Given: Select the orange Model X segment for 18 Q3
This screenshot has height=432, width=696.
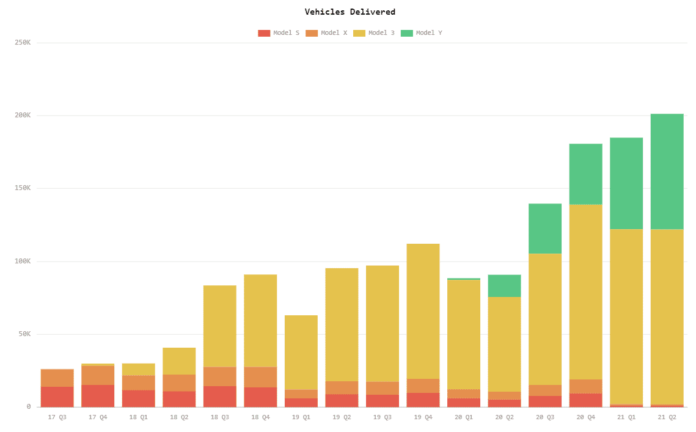Looking at the screenshot, I should (x=220, y=377).
